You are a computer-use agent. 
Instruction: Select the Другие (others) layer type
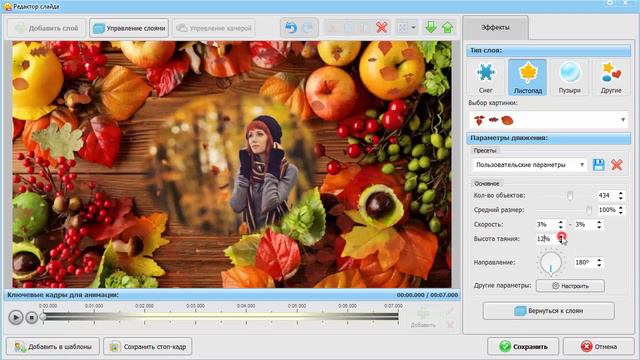pos(611,78)
